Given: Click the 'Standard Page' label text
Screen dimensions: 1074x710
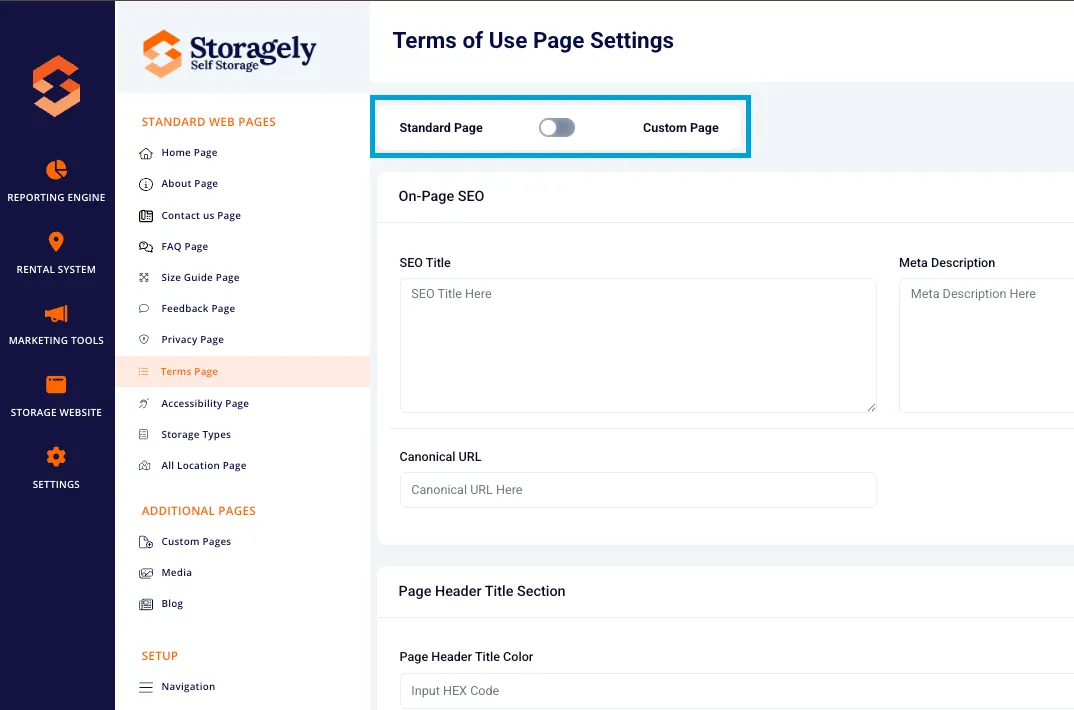Looking at the screenshot, I should (x=441, y=127).
